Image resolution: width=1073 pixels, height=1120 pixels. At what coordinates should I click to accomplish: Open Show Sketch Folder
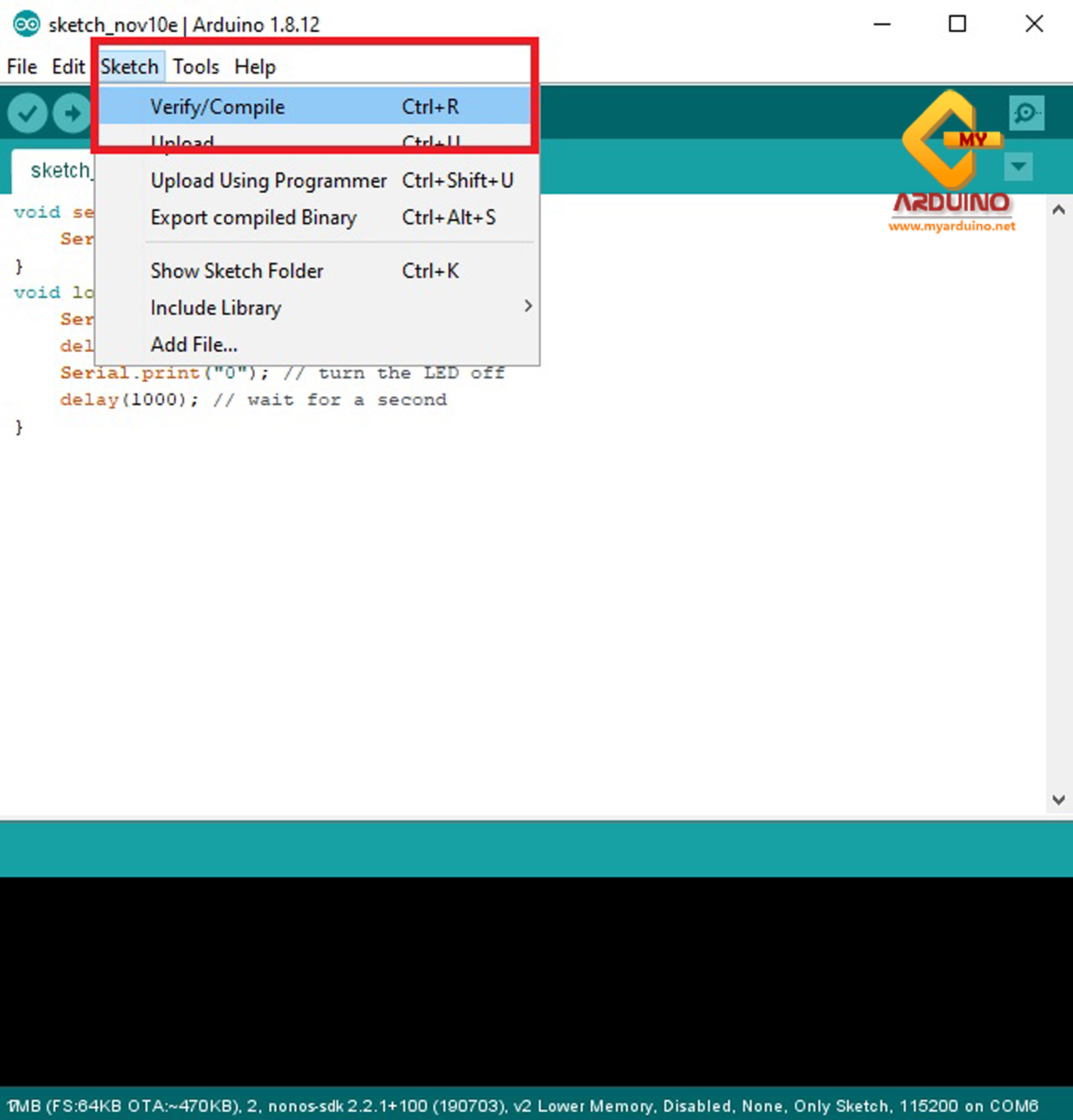coord(236,270)
